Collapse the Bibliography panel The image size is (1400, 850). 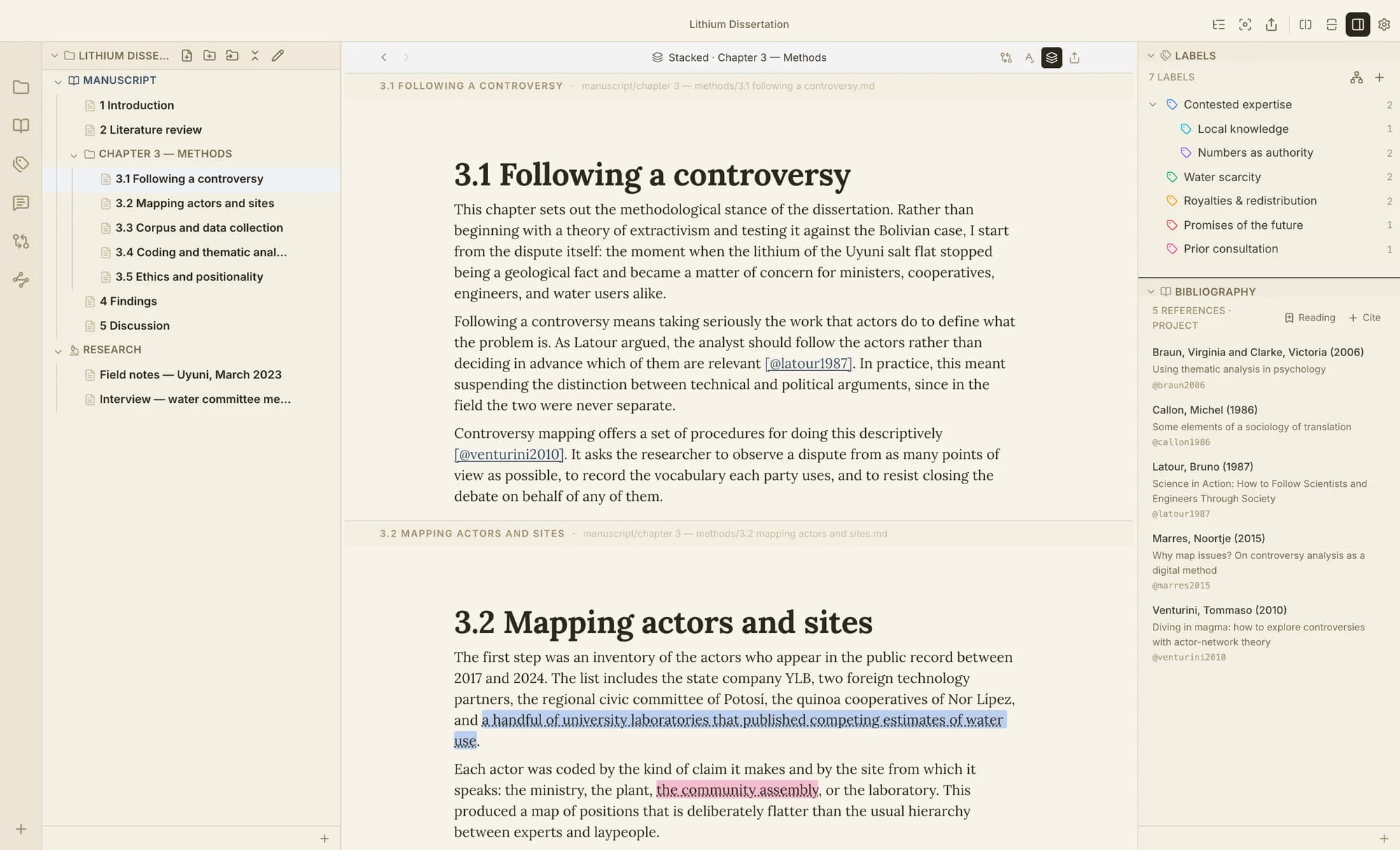[x=1151, y=292]
